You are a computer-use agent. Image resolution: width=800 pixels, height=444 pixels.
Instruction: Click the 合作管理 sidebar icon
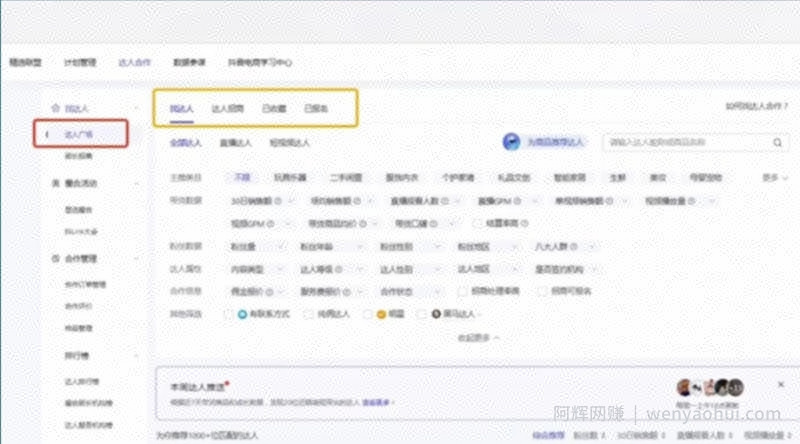56,258
